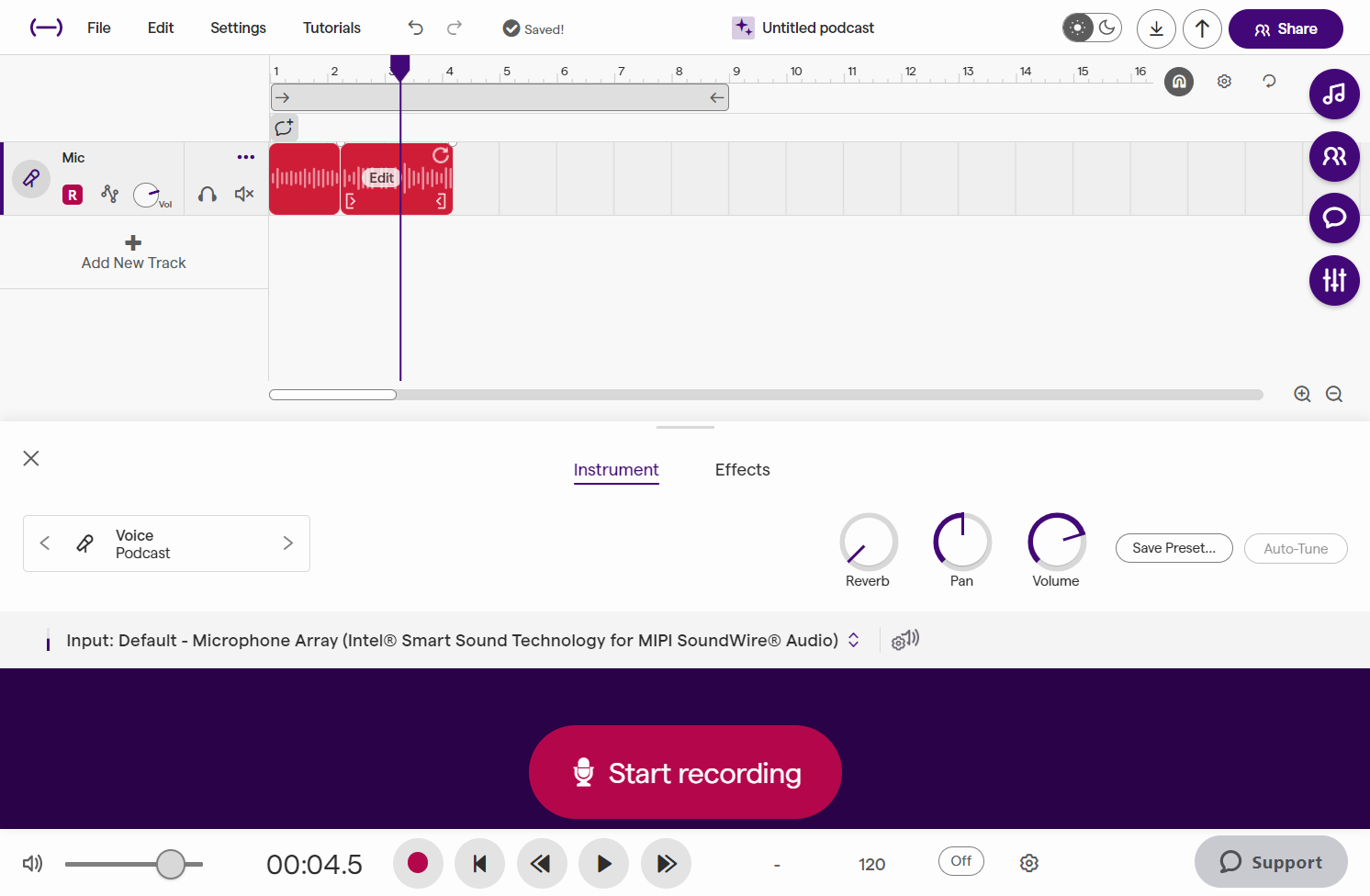
Task: Toggle the loop cycle icon
Action: click(1269, 82)
